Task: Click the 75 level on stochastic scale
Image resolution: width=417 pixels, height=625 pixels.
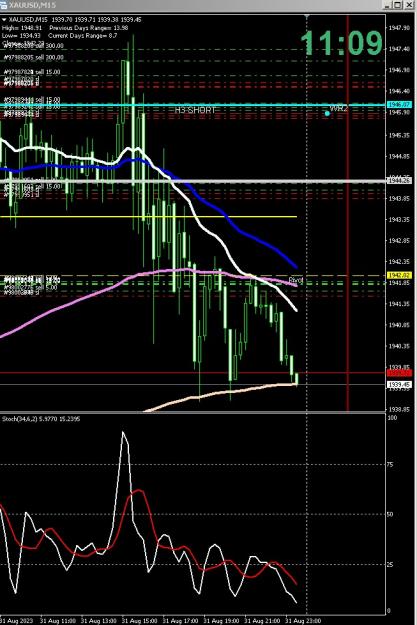Action: point(390,465)
